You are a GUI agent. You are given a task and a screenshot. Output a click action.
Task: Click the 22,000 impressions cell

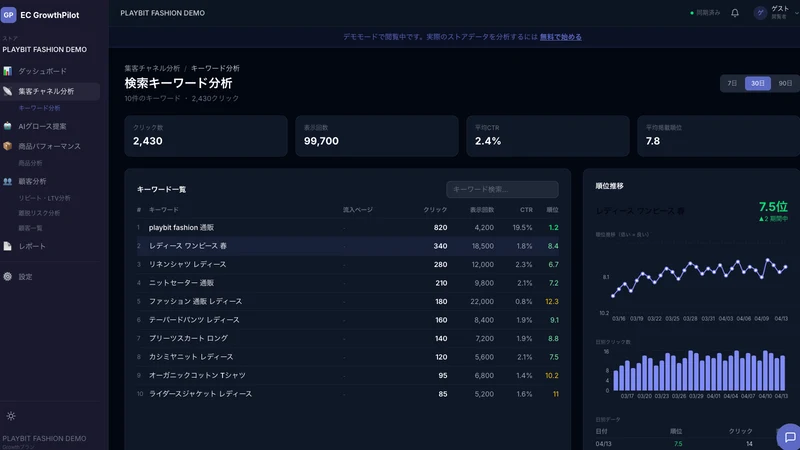pyautogui.click(x=482, y=302)
